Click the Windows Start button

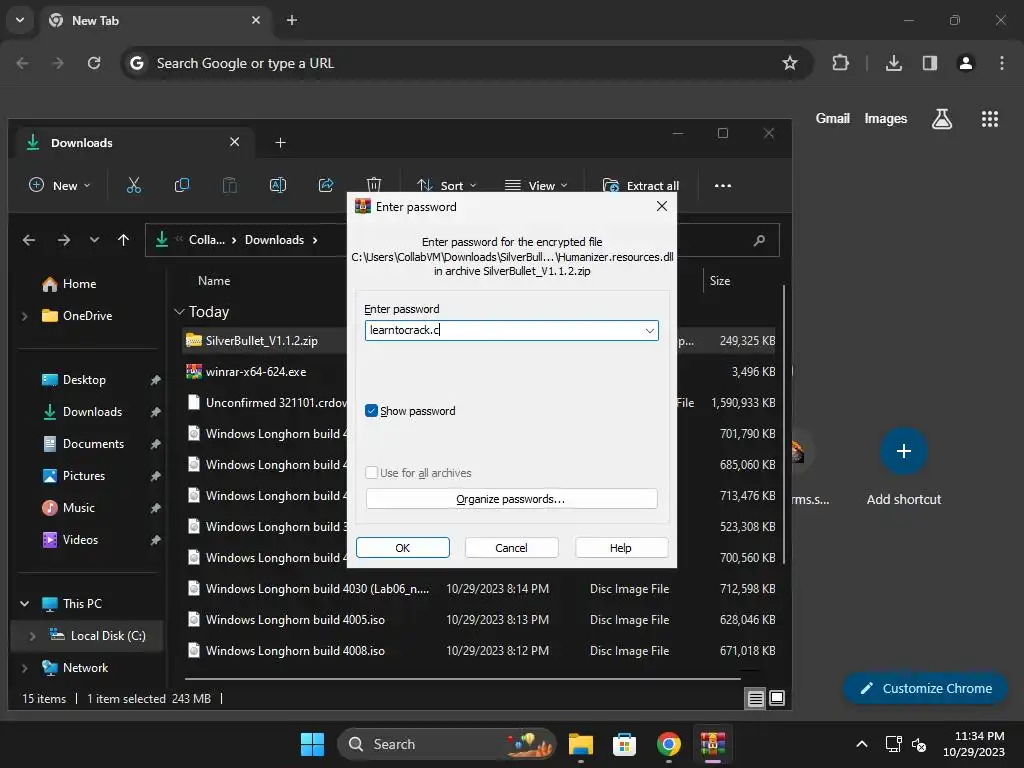click(312, 744)
